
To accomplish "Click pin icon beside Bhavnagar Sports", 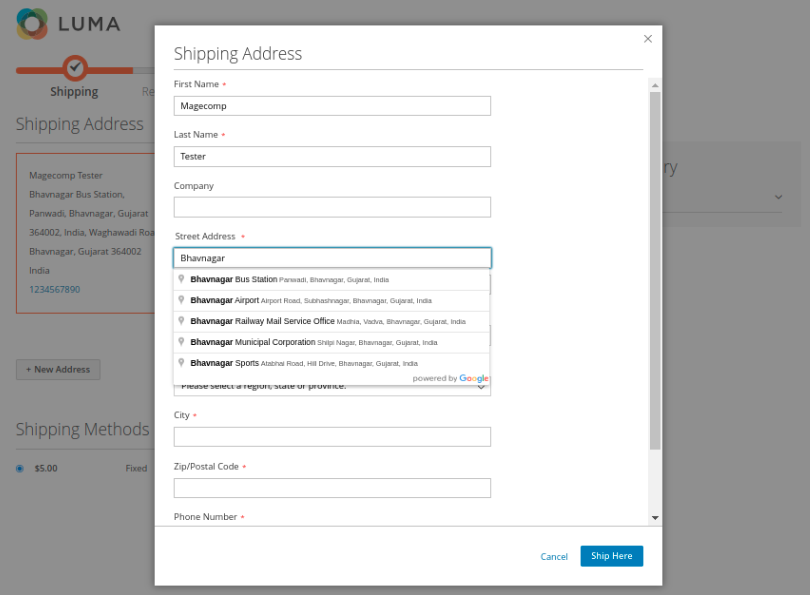I will click(181, 363).
